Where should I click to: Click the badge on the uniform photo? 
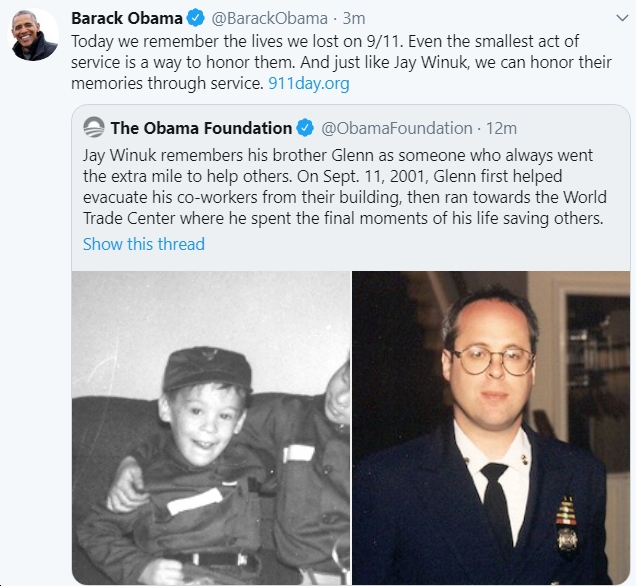point(567,525)
